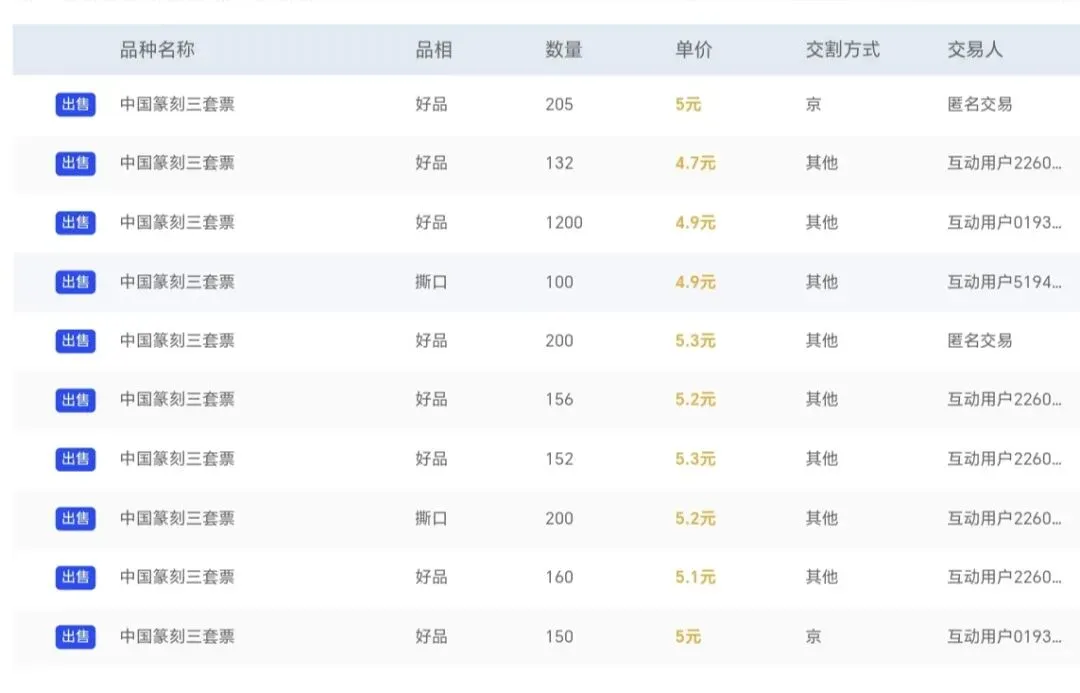
Task: Click the 出售 badge beside the 132 quantity listing
Action: [76, 163]
